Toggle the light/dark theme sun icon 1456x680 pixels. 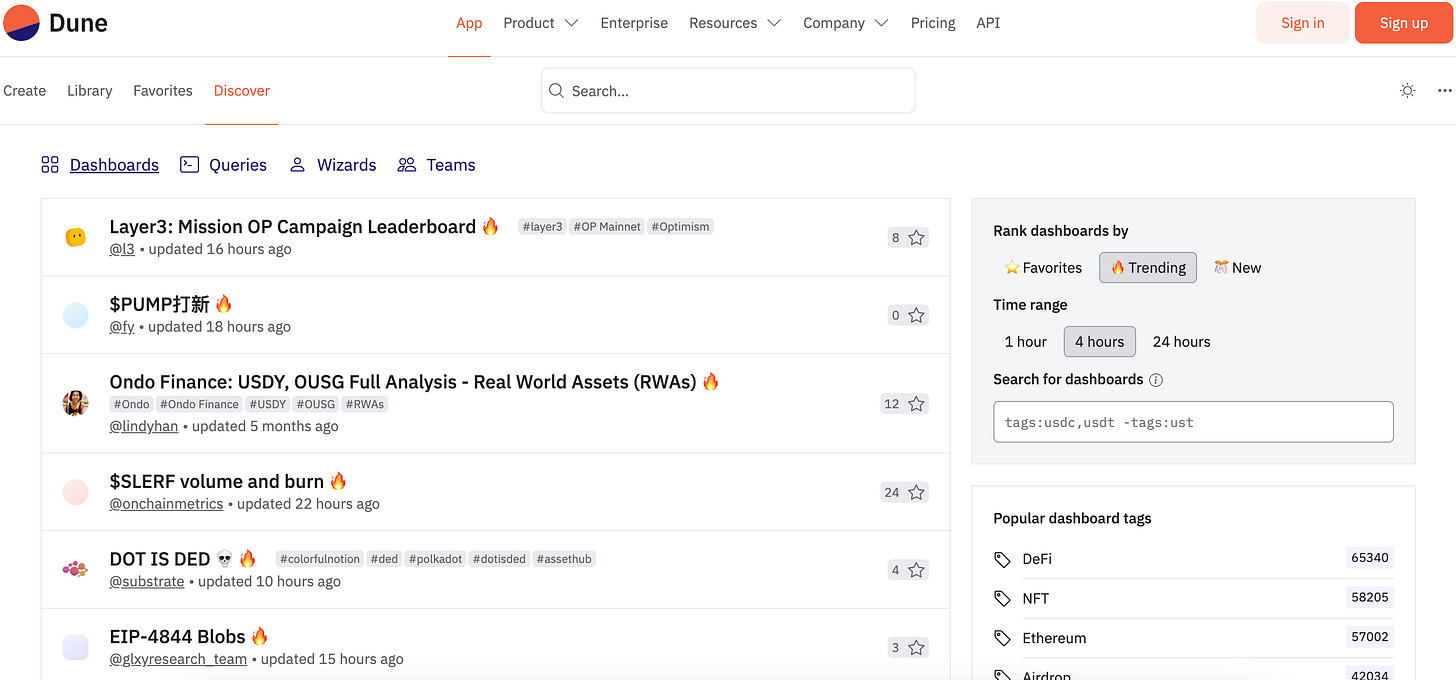[x=1407, y=90]
